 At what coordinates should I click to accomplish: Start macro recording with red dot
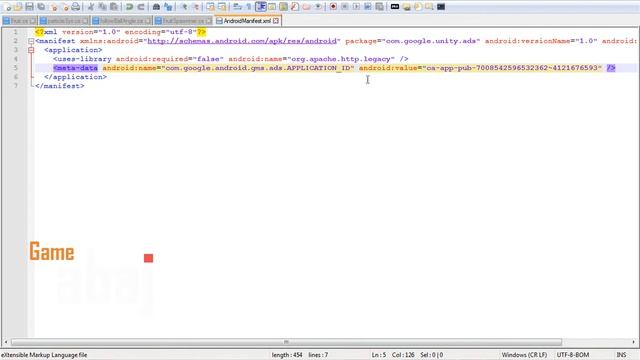click(333, 7)
